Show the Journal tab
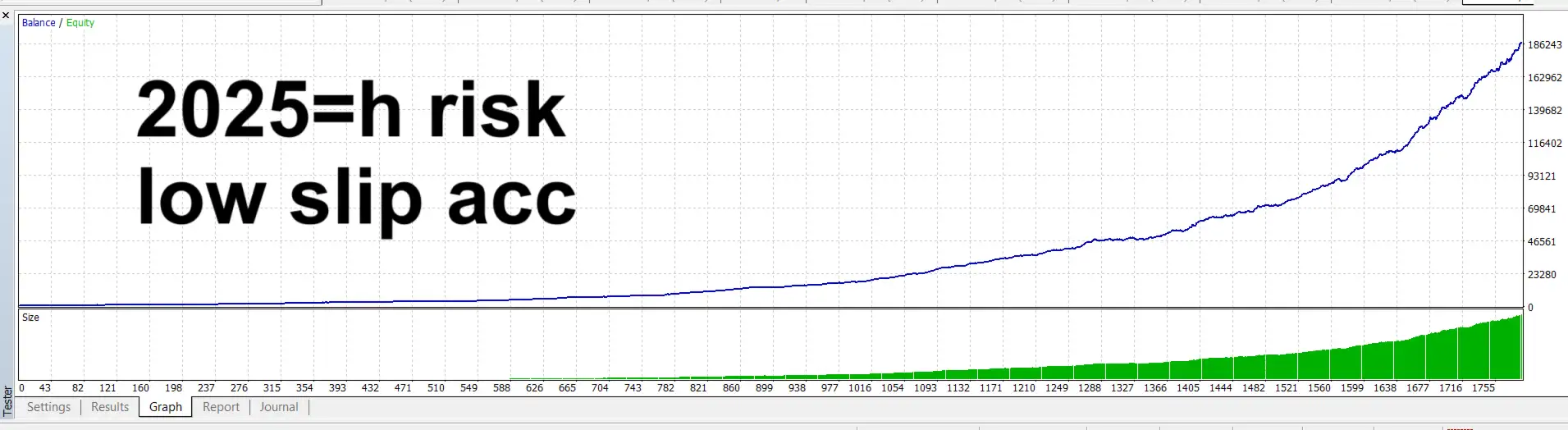 (x=279, y=407)
